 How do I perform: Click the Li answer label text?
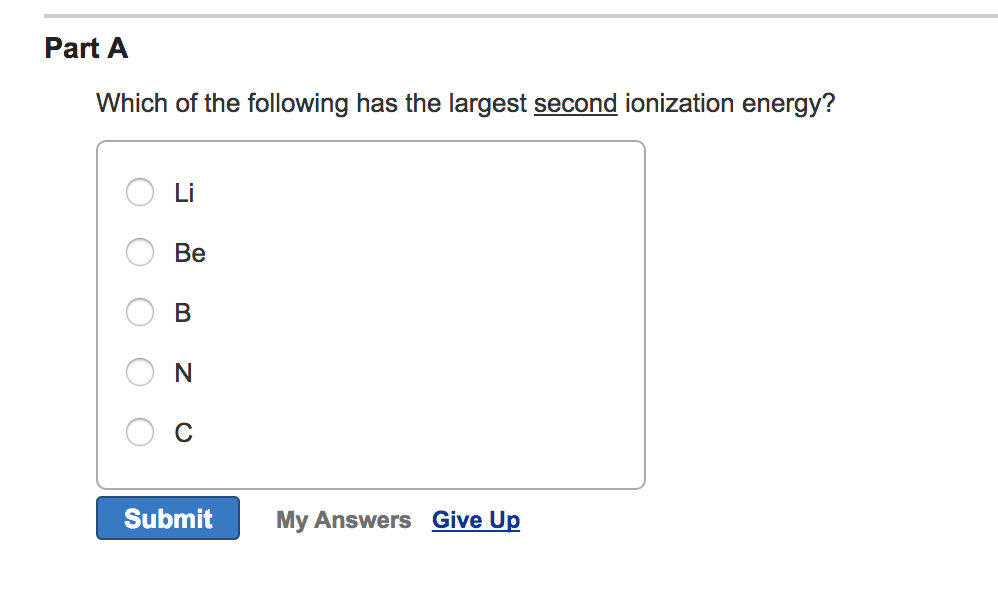(x=184, y=192)
